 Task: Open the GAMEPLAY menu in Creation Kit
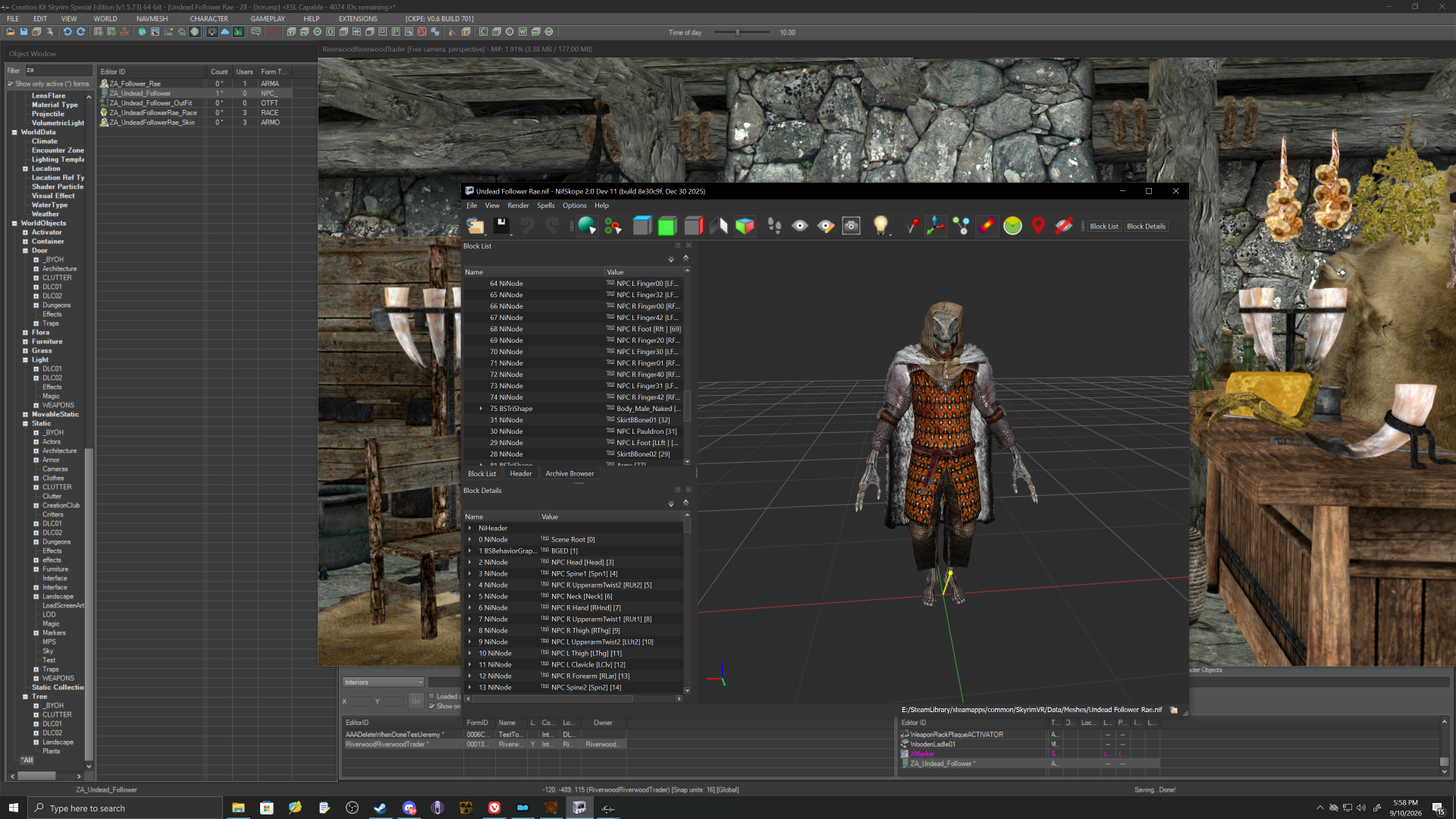pos(268,19)
